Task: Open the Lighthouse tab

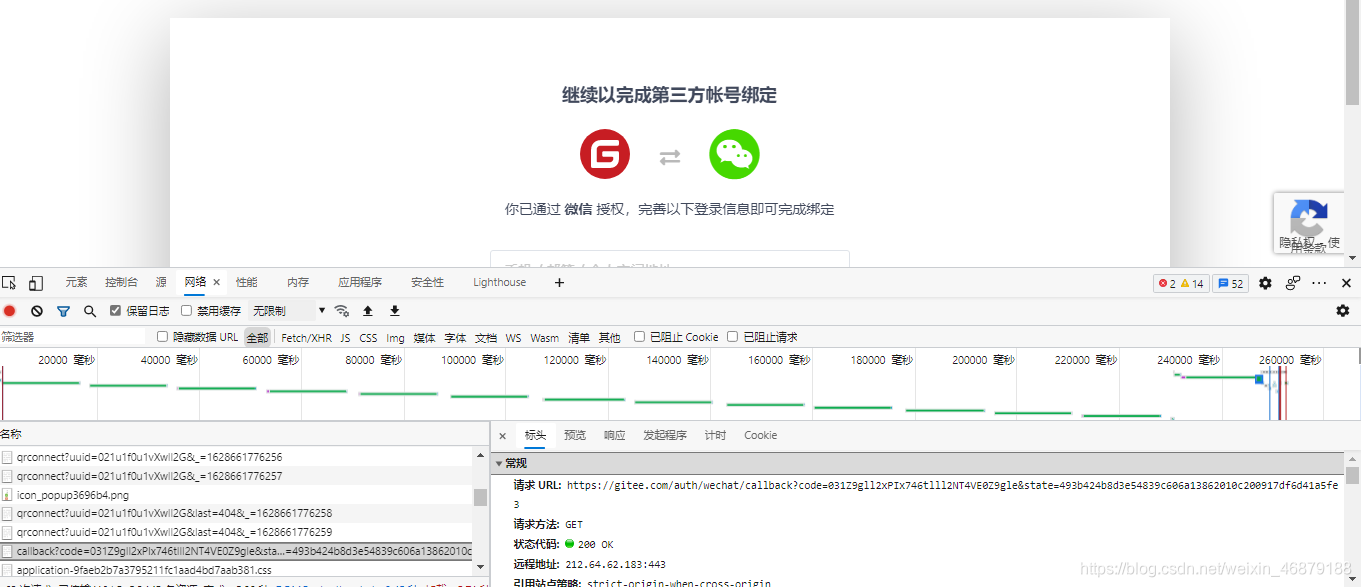Action: coord(500,283)
